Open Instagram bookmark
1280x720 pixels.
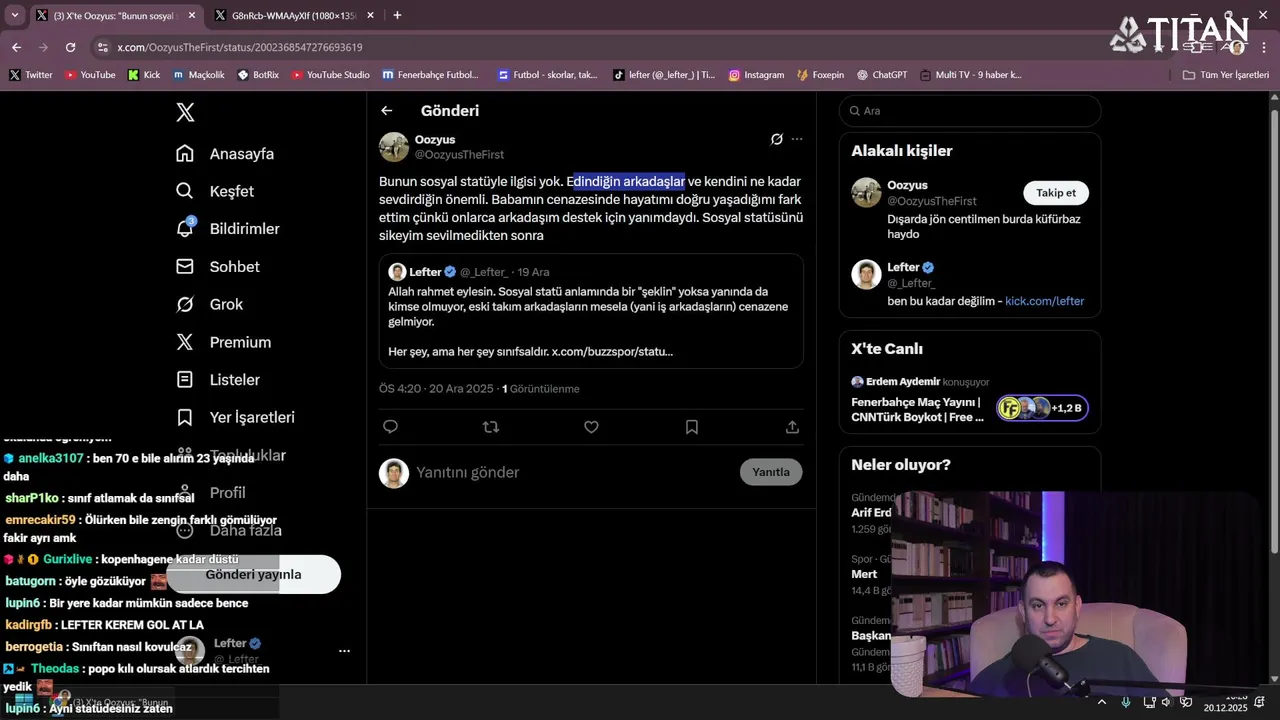pyautogui.click(x=756, y=75)
